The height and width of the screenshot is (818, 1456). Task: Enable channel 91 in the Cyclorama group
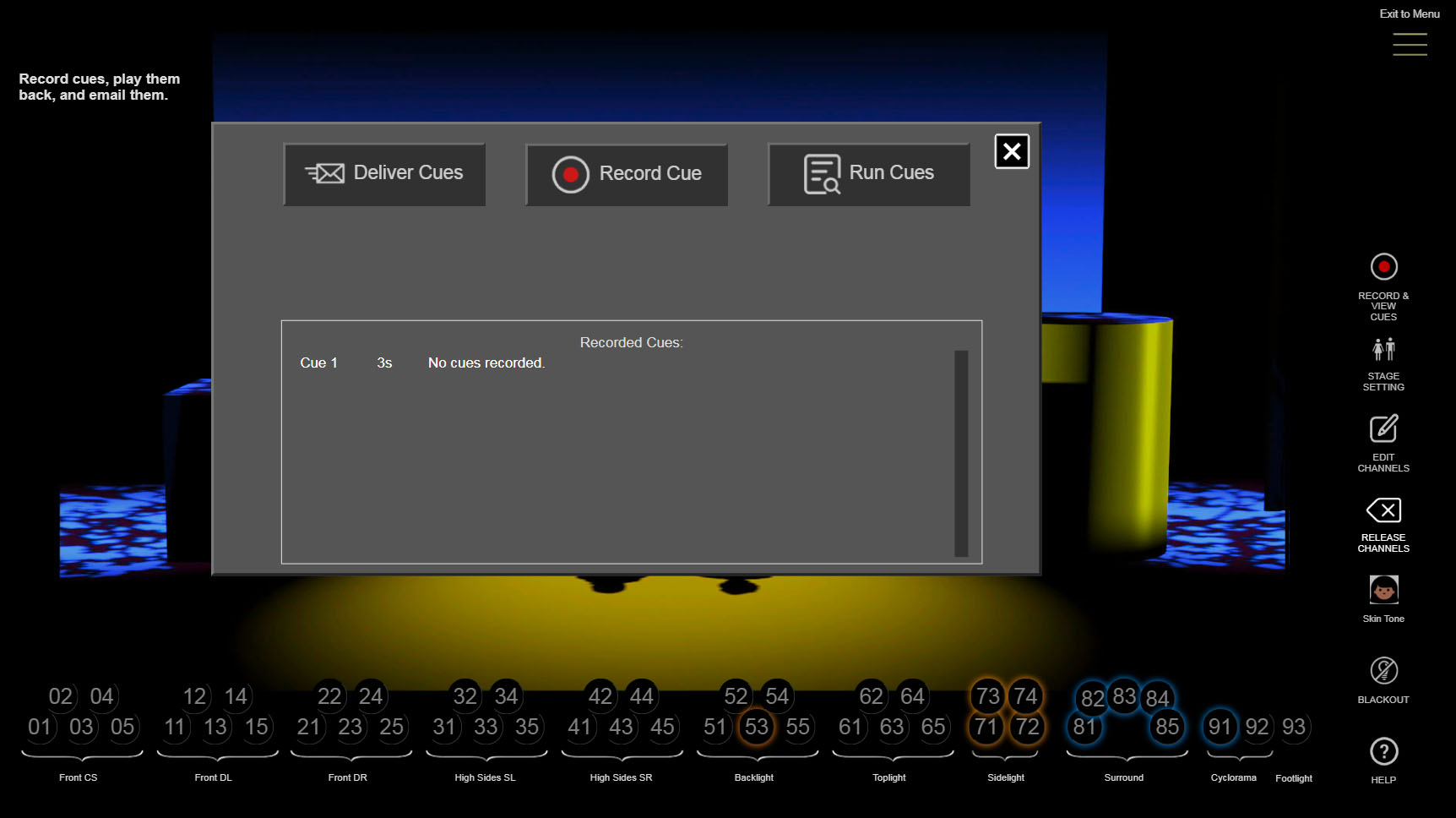point(1220,727)
